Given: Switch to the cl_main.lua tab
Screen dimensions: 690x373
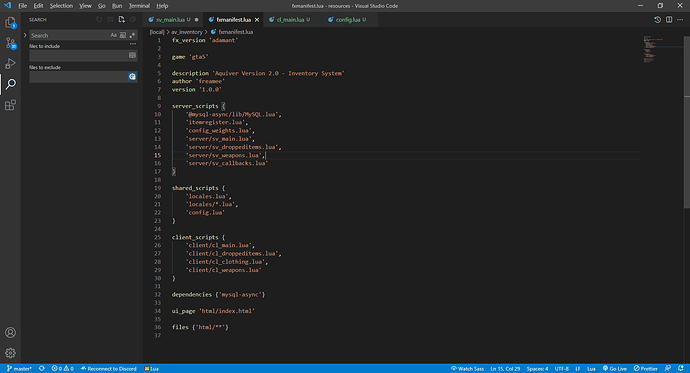Looking at the screenshot, I should click(x=293, y=20).
